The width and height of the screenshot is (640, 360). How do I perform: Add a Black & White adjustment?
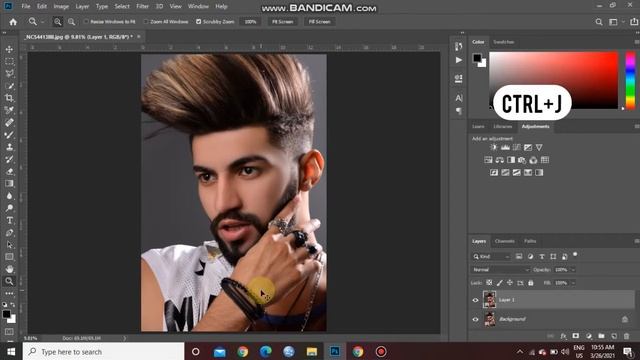click(x=511, y=160)
